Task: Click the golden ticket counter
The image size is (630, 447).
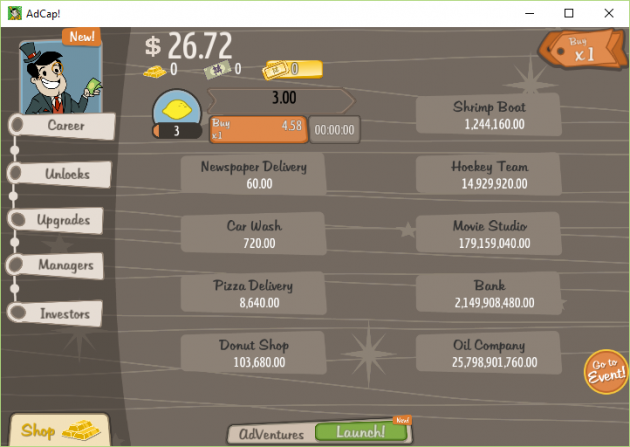Action: [x=292, y=70]
